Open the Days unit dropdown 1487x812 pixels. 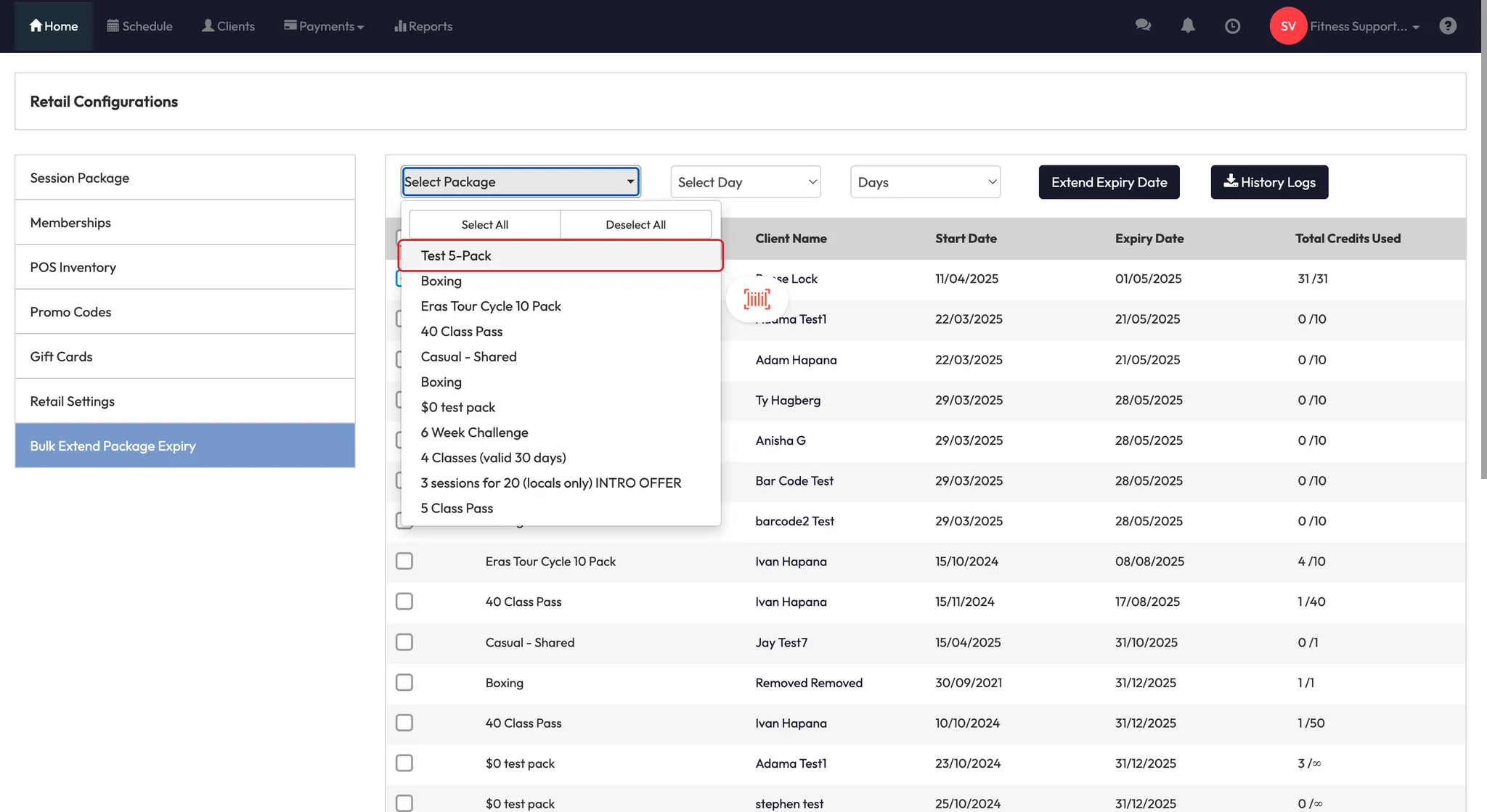click(925, 182)
